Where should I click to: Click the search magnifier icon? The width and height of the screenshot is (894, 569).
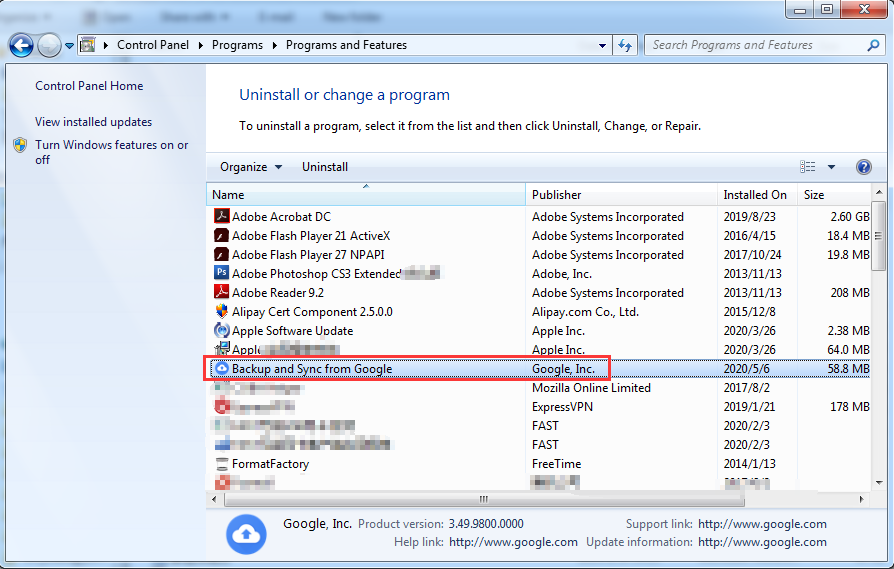tap(873, 45)
